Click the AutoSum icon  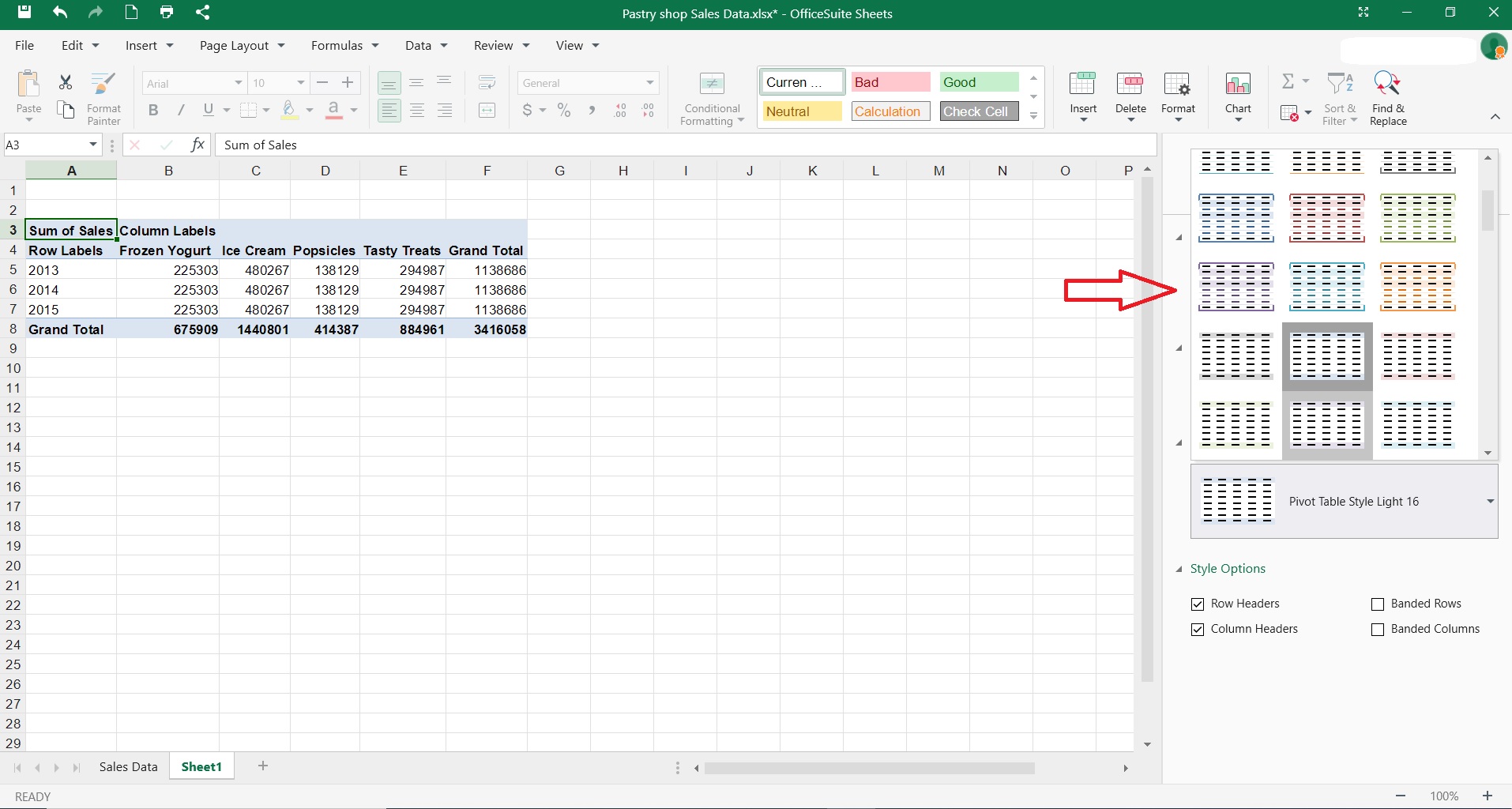[1288, 81]
